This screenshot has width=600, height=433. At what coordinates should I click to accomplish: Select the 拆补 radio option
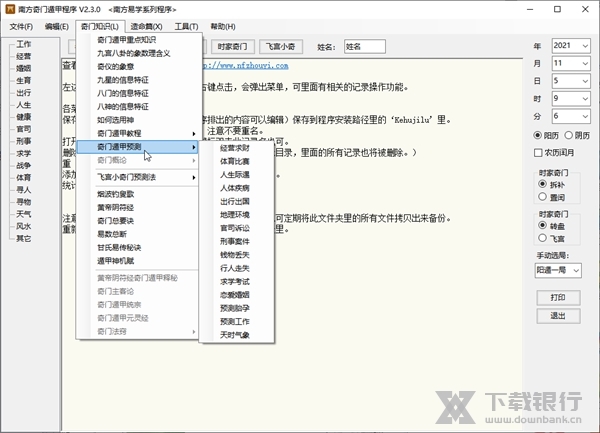pos(542,184)
